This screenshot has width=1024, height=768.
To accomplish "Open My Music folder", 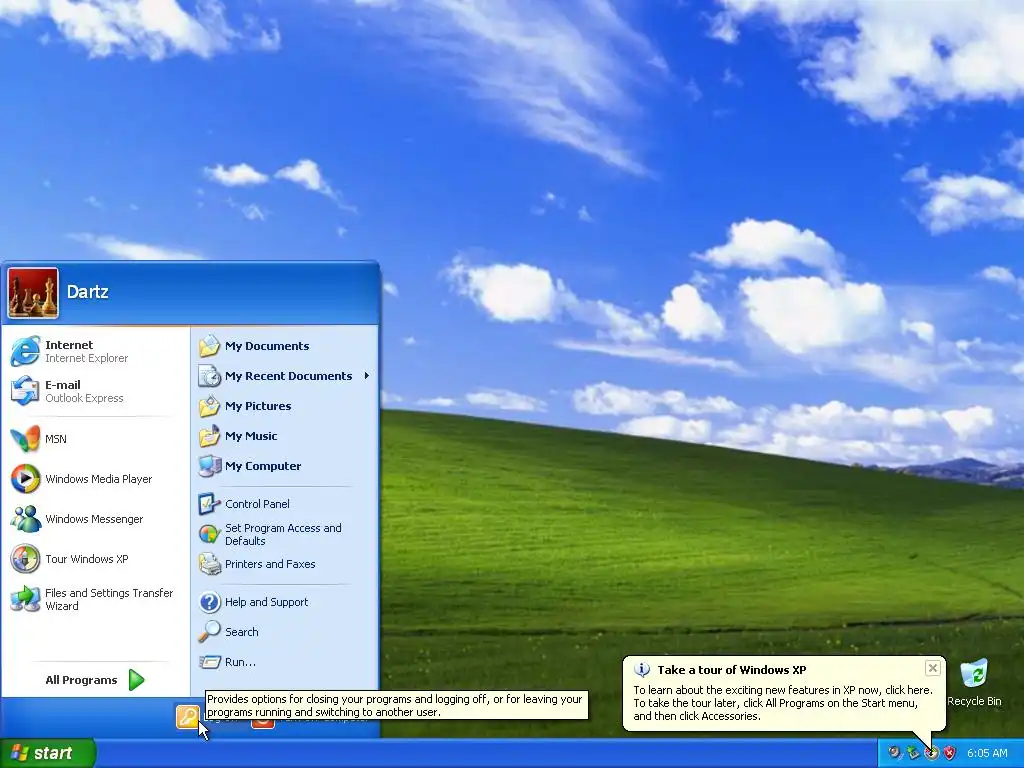I will coord(284,436).
